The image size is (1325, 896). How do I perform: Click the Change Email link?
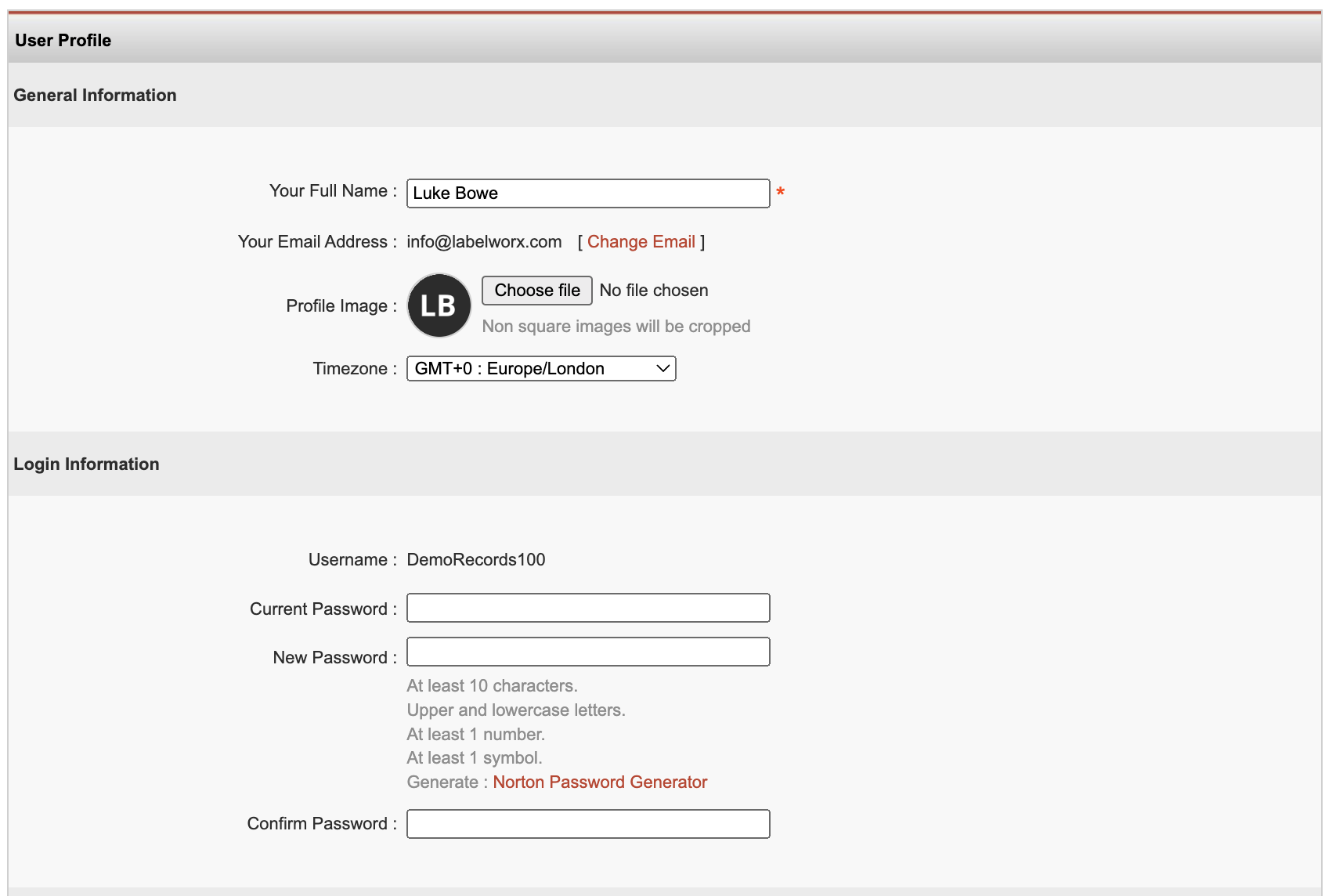coord(641,241)
